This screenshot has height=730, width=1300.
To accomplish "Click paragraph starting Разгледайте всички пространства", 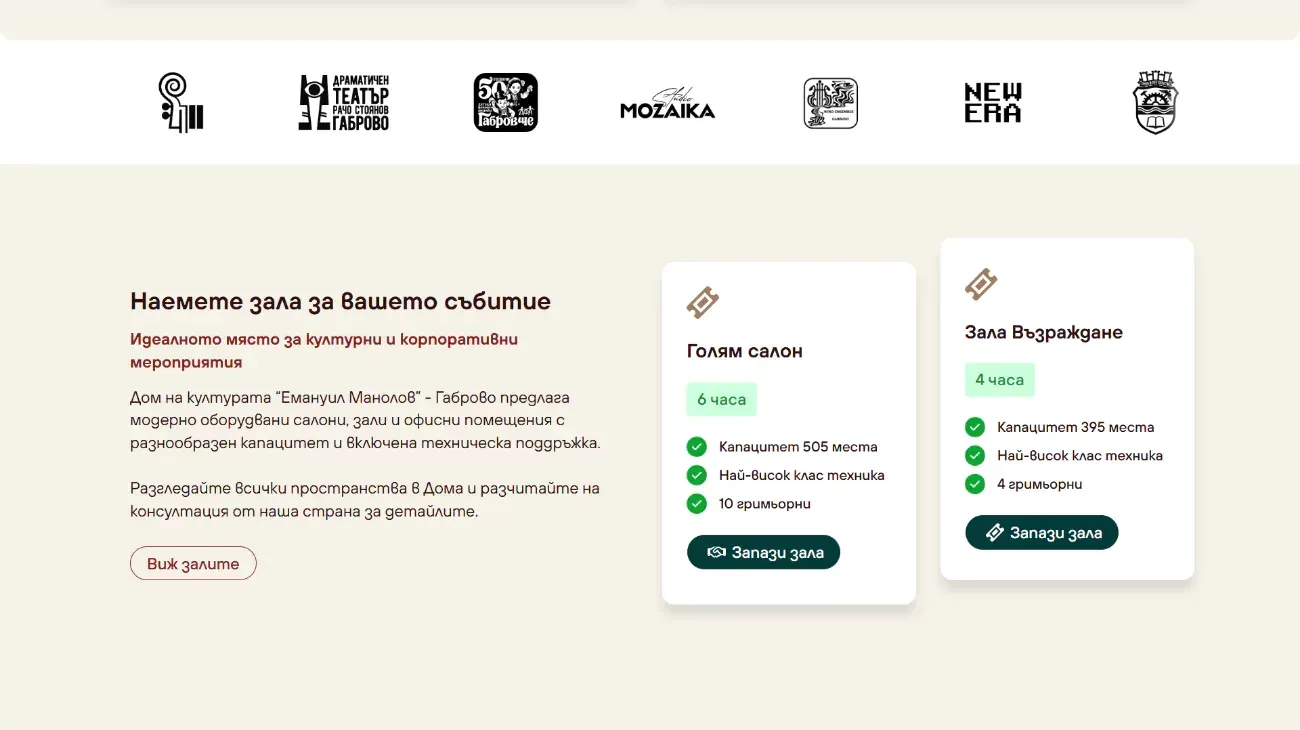I will click(365, 500).
